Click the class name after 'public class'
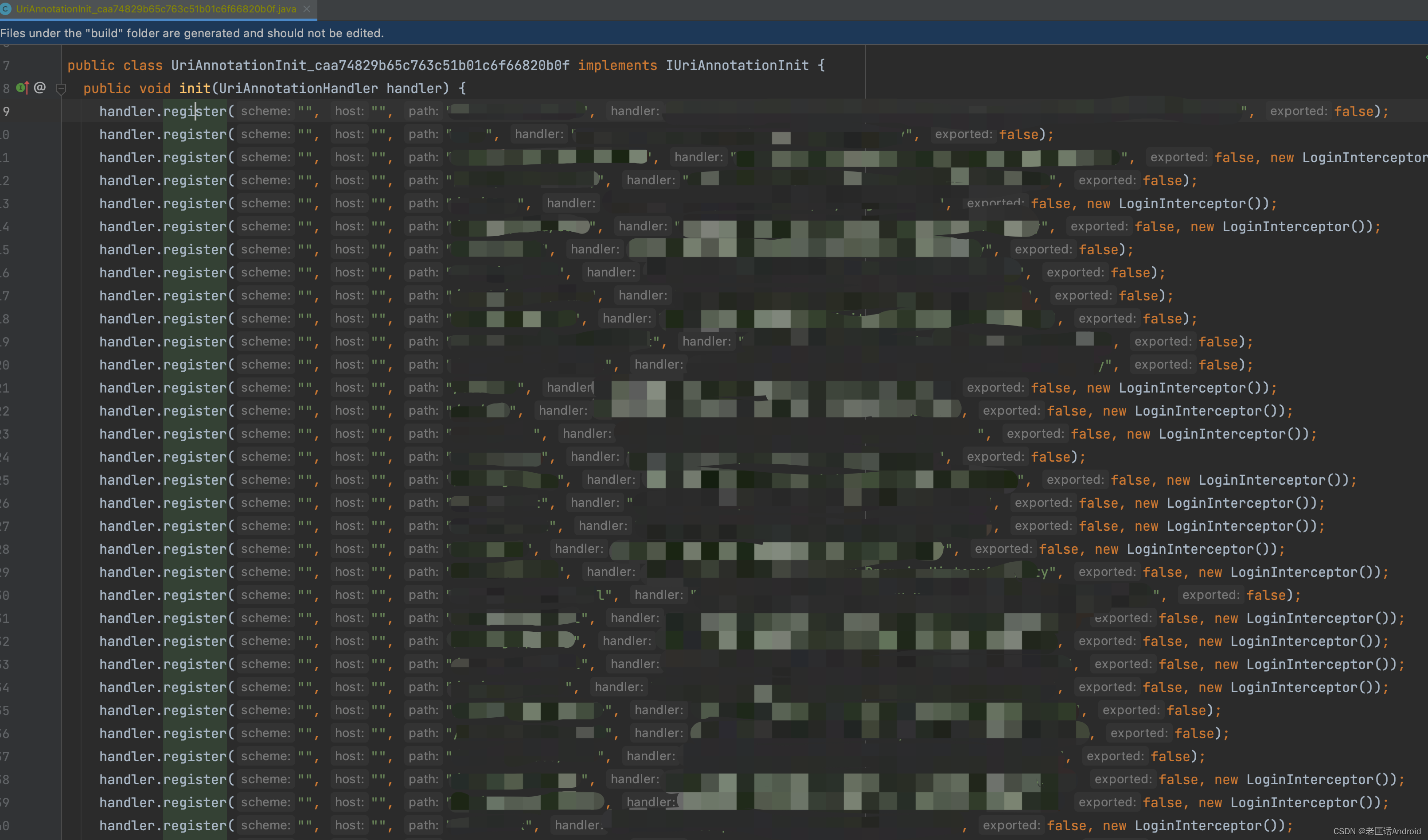The width and height of the screenshot is (1428, 840). tap(370, 66)
